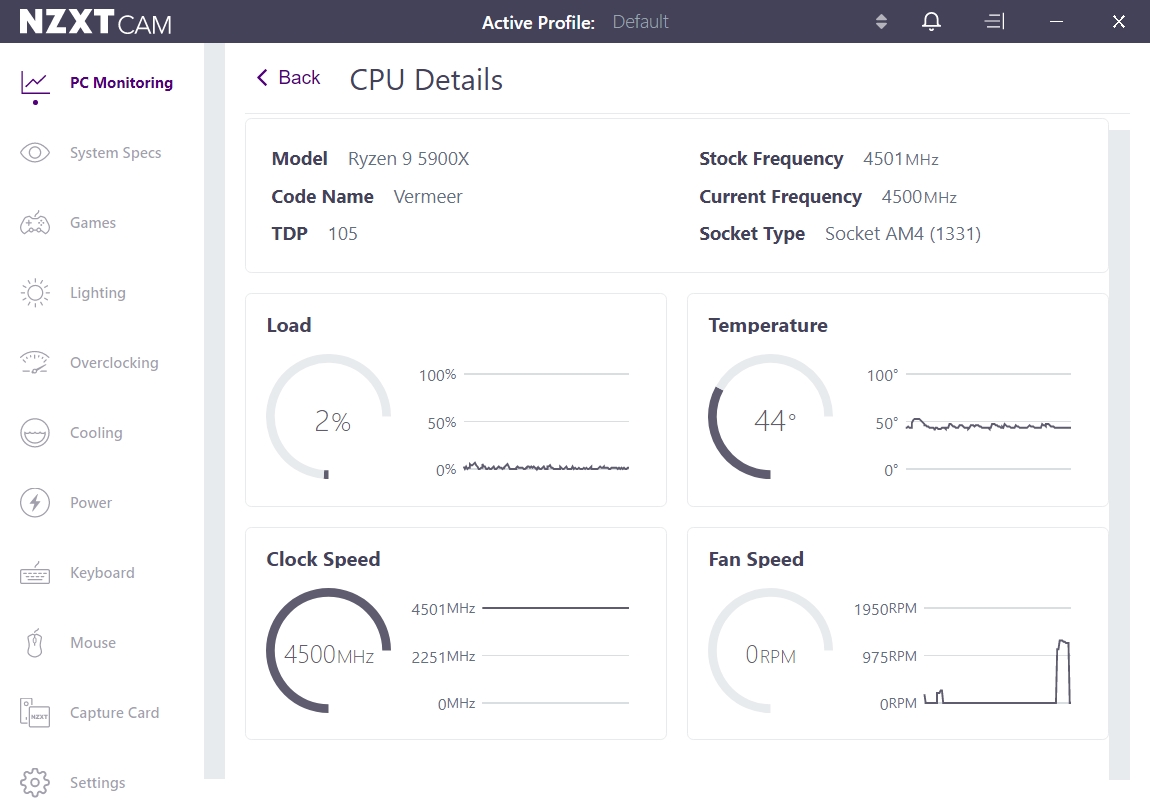The image size is (1150, 800).
Task: Click the Vermeer code name value
Action: [428, 197]
